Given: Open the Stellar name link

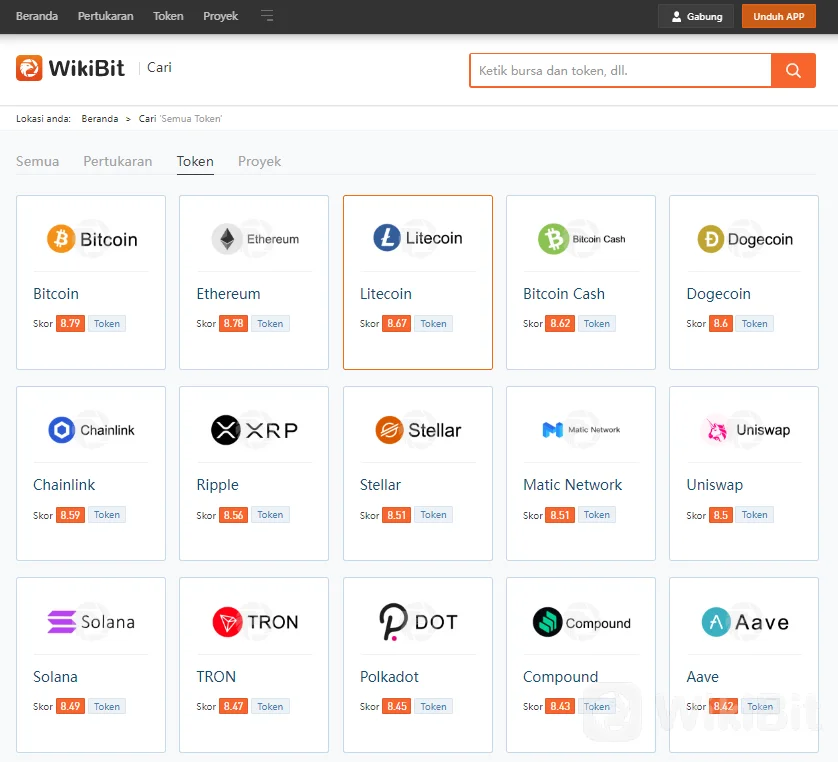Looking at the screenshot, I should [380, 485].
